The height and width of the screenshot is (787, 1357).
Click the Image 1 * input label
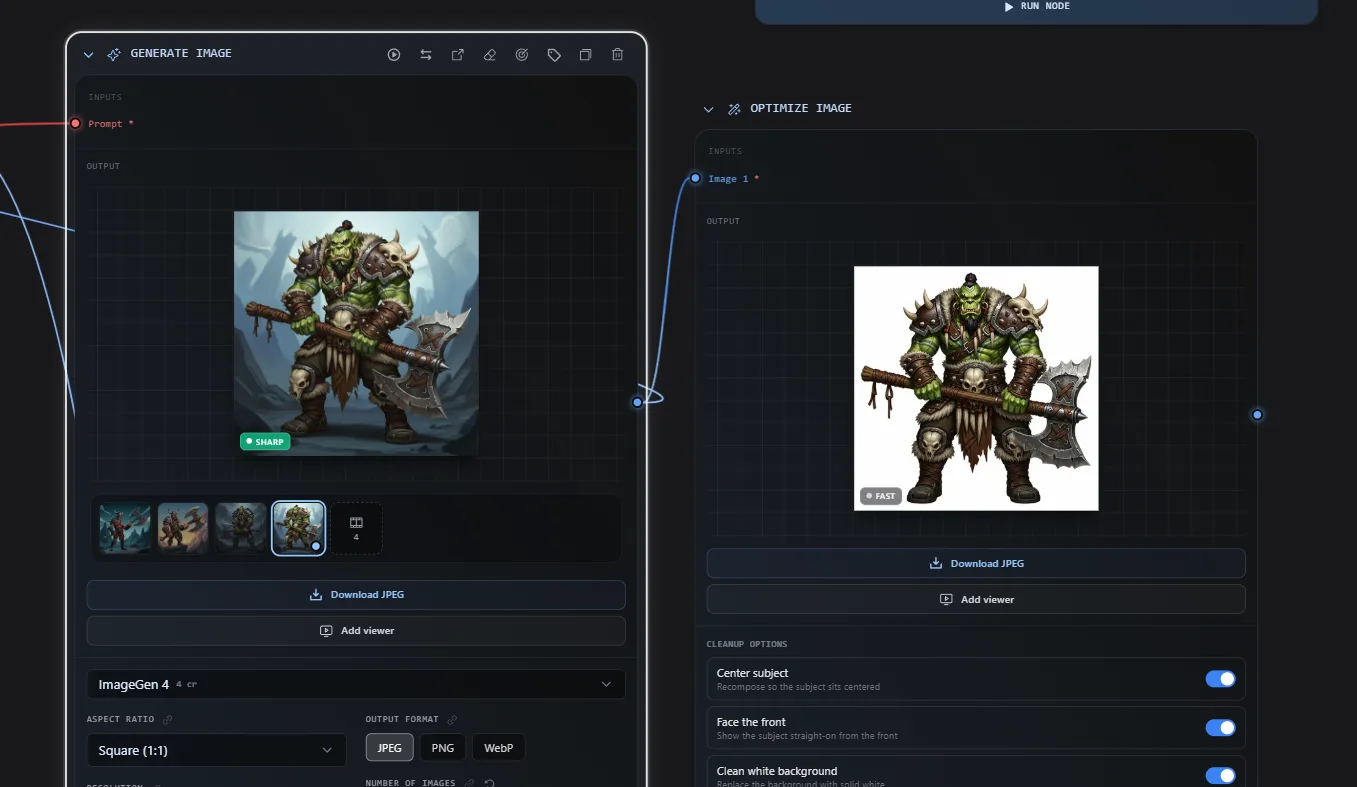tap(734, 179)
